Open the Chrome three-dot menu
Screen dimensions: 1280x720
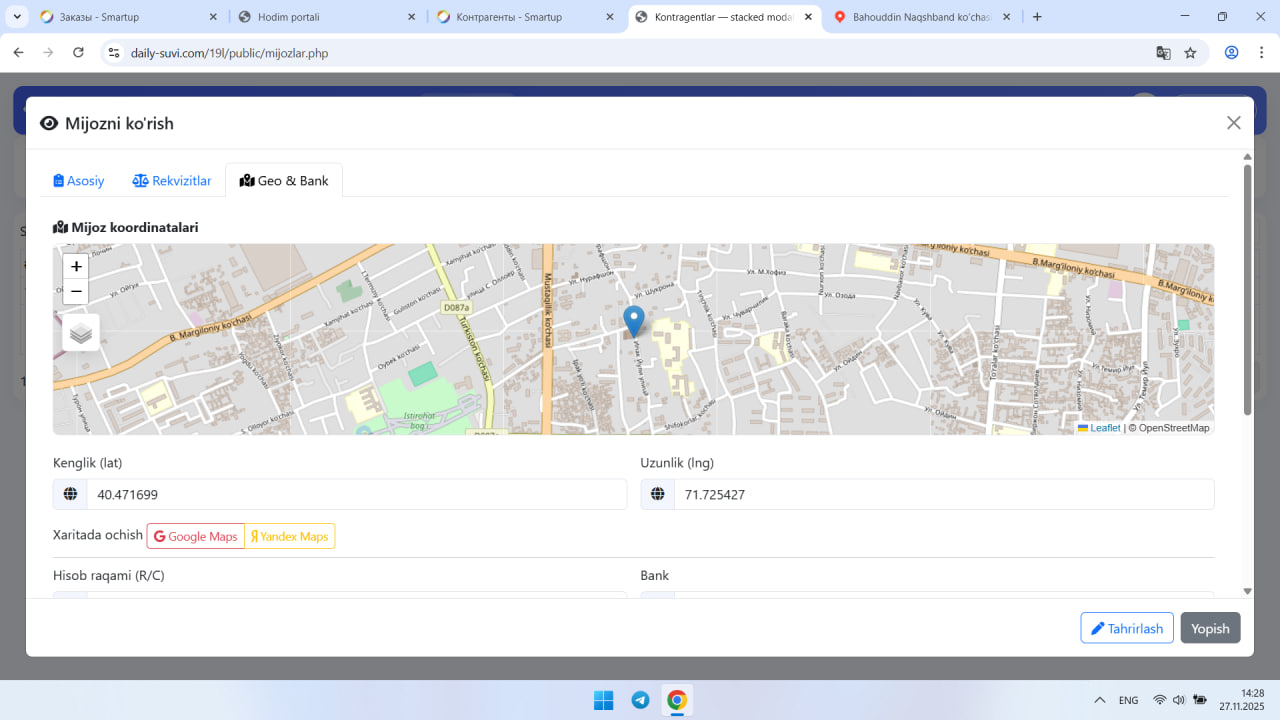coord(1259,53)
